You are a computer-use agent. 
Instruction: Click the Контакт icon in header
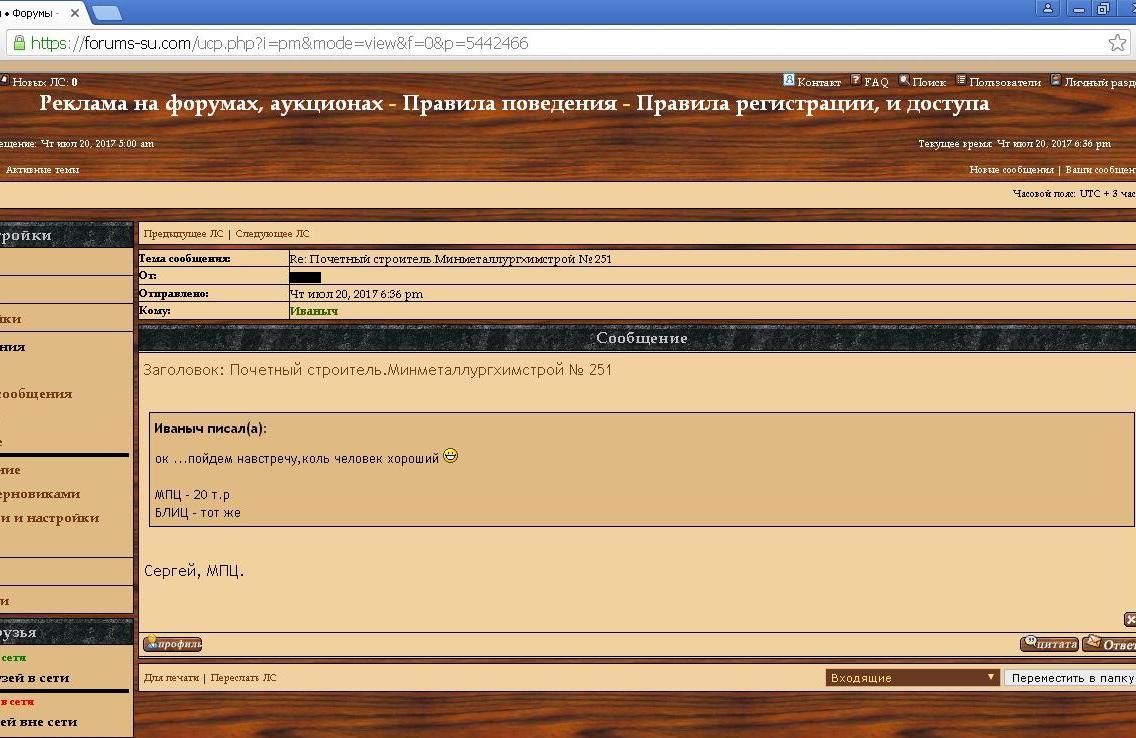click(788, 80)
